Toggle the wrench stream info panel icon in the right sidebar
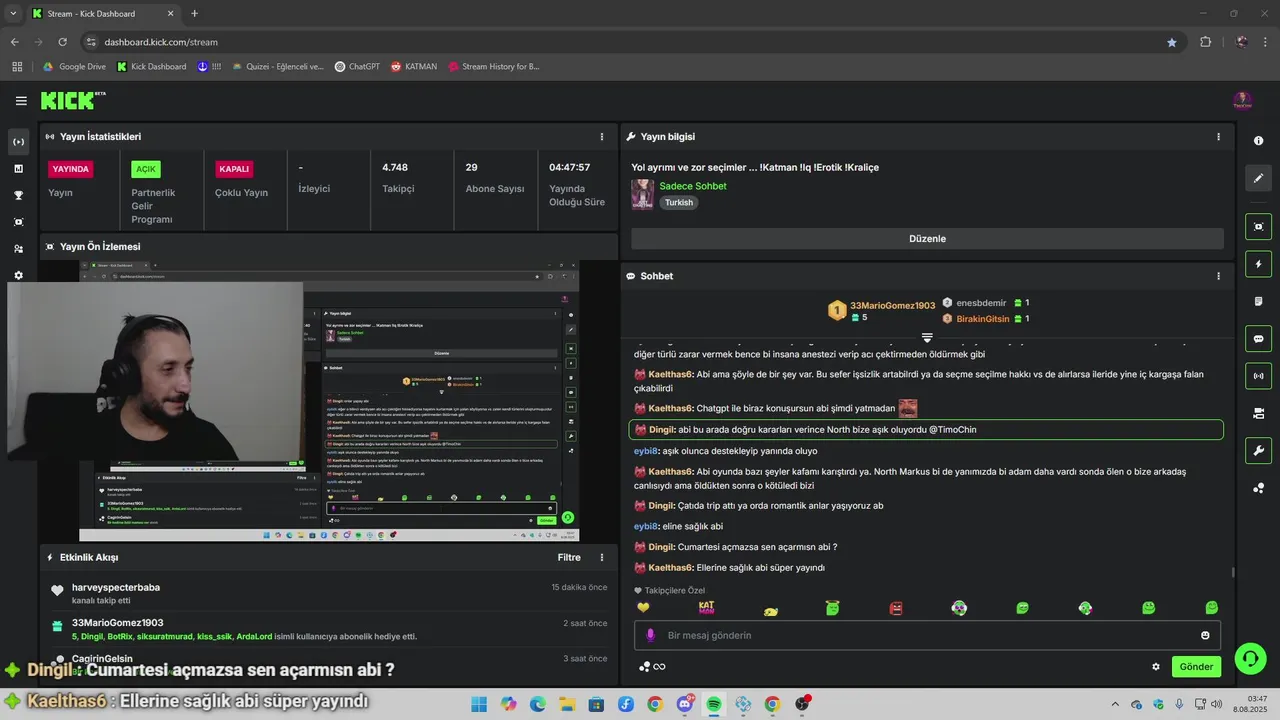Viewport: 1280px width, 720px height. coord(1258,450)
